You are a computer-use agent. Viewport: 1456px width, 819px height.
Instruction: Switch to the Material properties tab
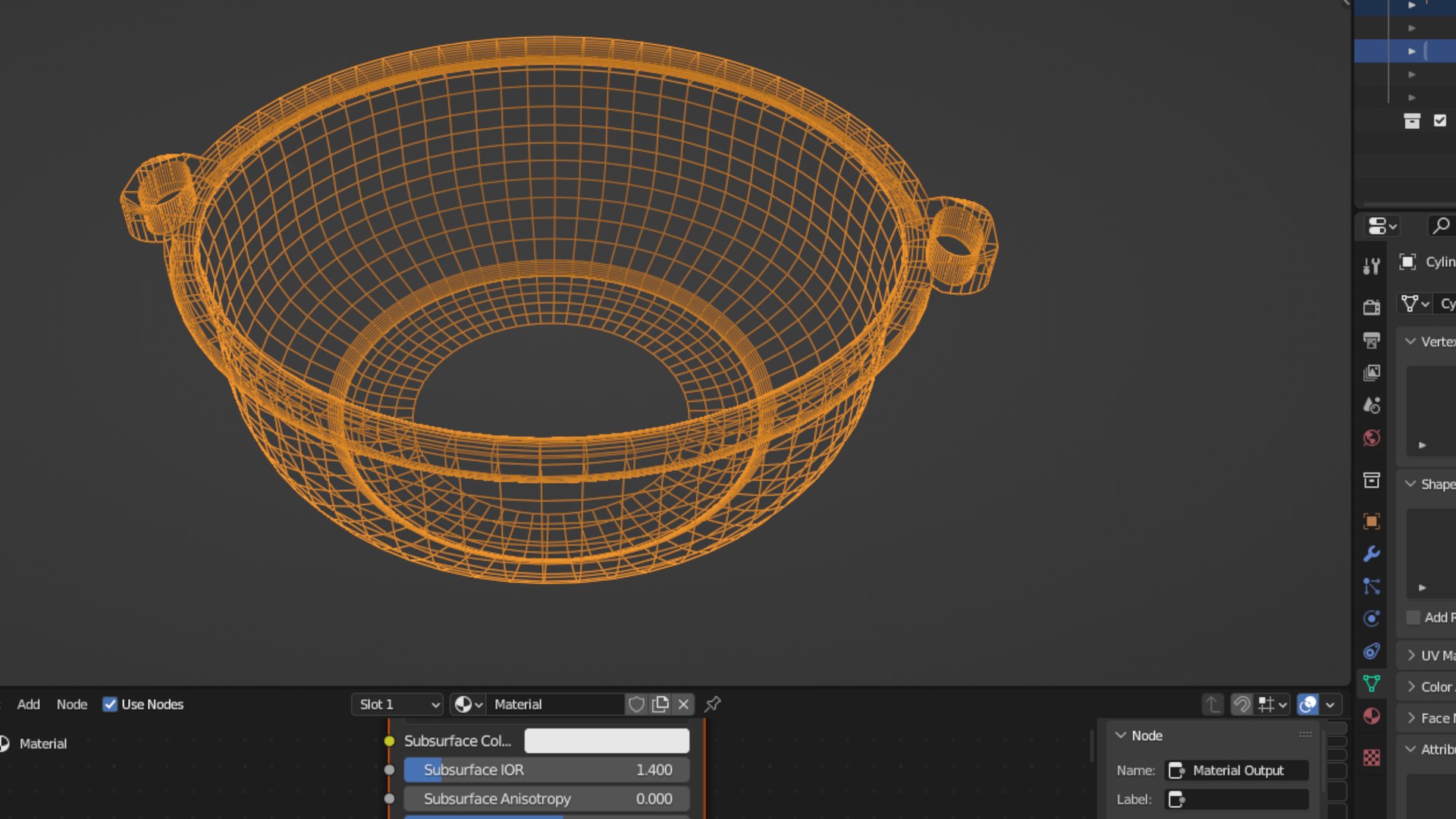pos(1371,716)
